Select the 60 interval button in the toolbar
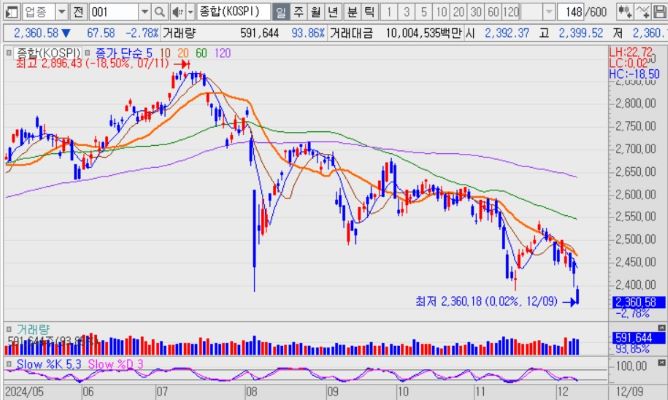This screenshot has width=668, height=400. 493,12
